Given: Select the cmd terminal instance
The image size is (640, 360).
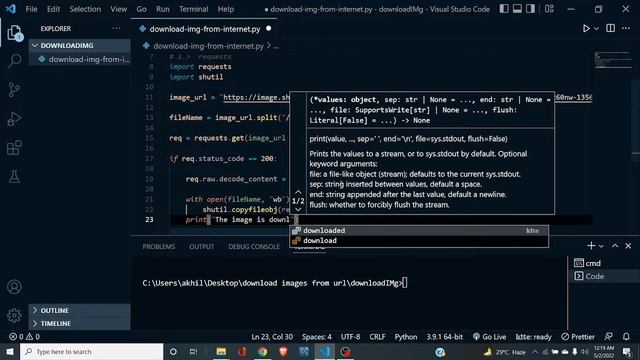Looking at the screenshot, I should [x=603, y=263].
